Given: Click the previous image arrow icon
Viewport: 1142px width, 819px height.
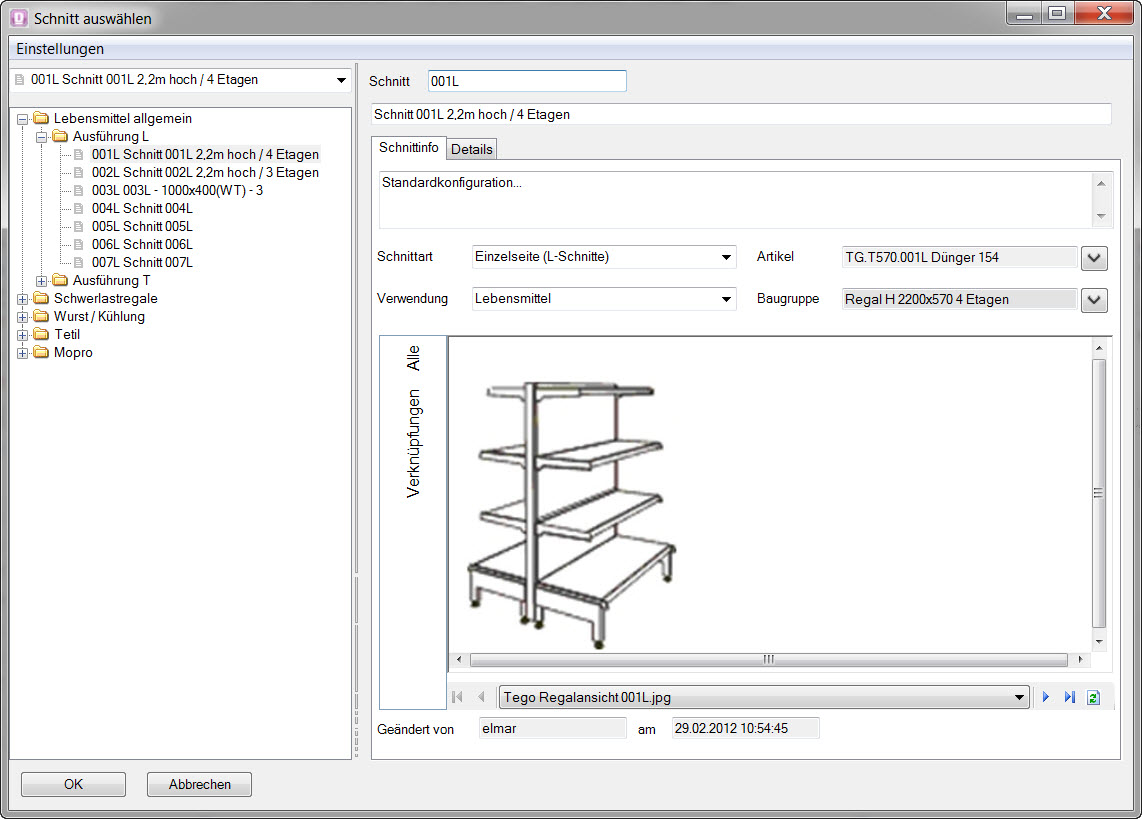Looking at the screenshot, I should (481, 697).
